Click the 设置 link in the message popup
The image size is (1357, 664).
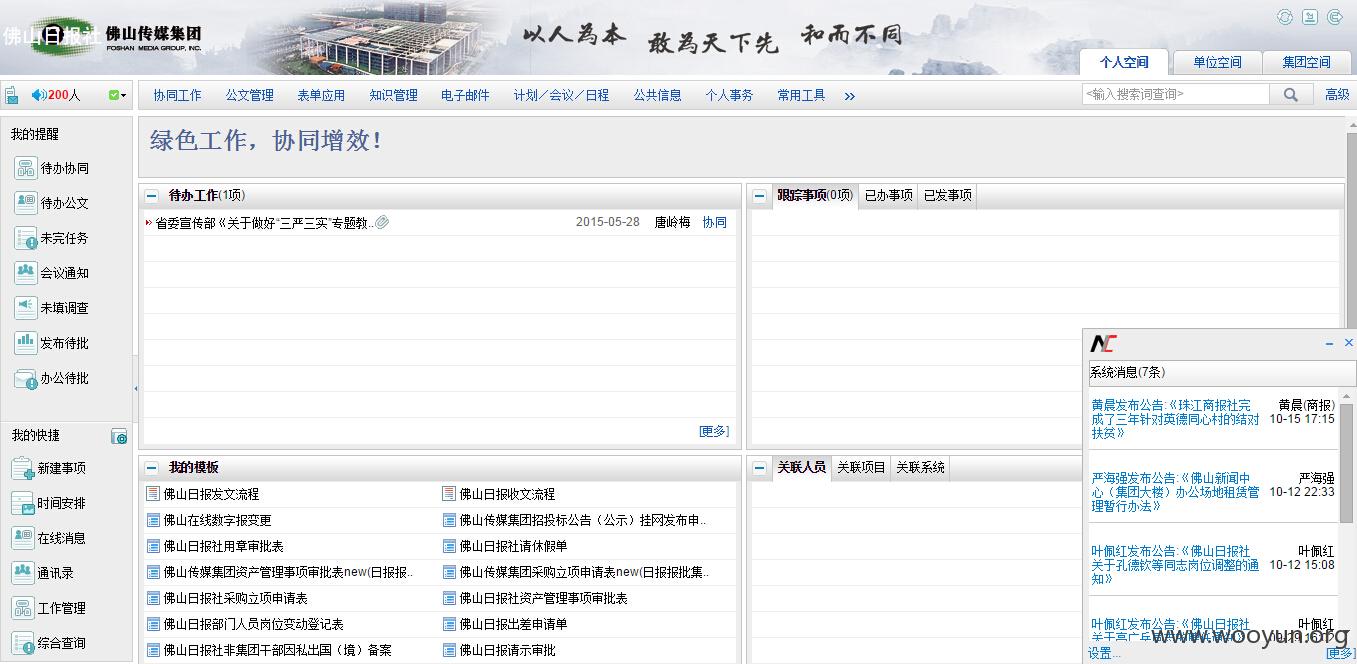[1104, 653]
